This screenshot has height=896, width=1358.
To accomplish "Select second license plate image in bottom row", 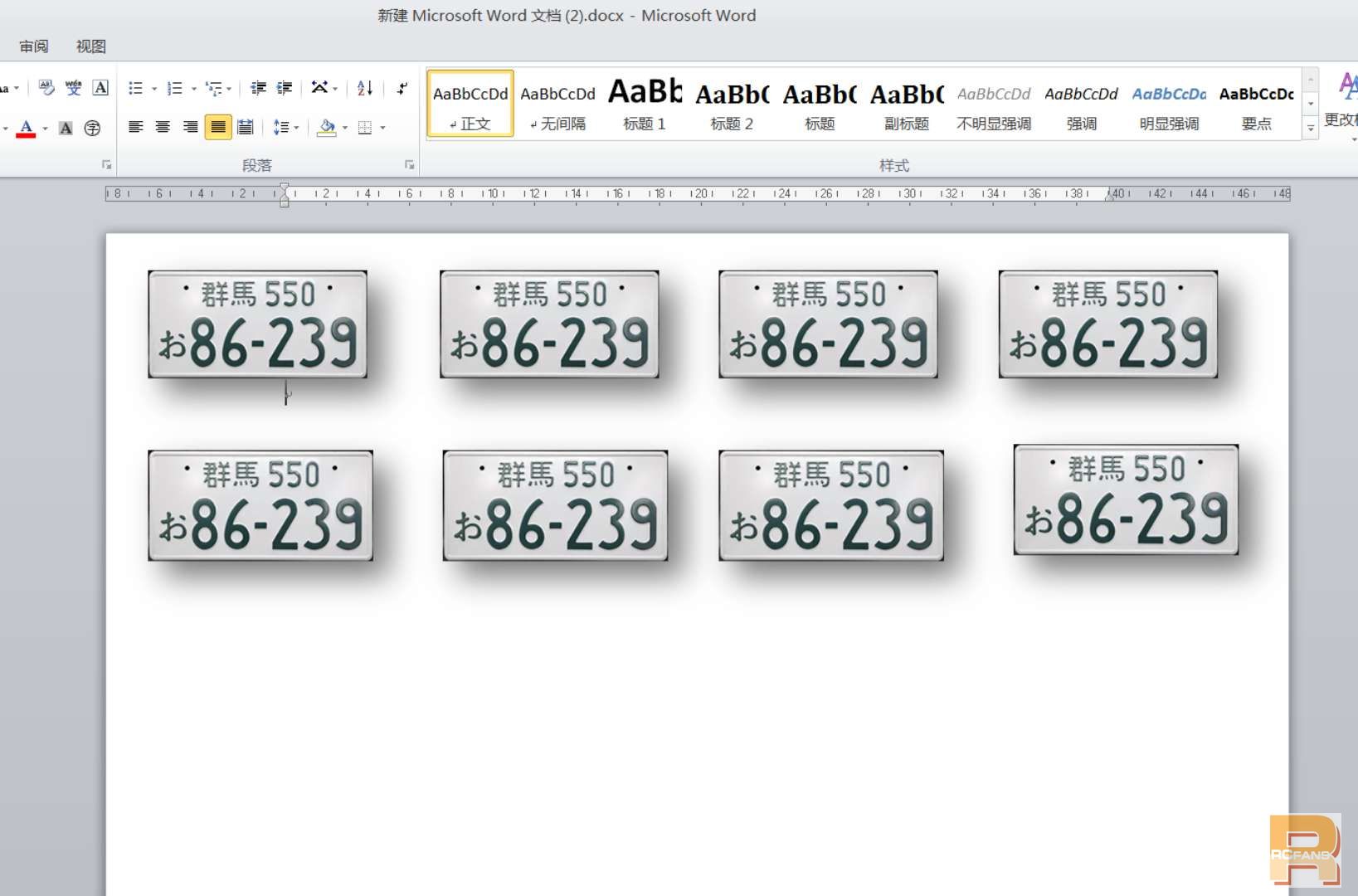I will (x=555, y=505).
